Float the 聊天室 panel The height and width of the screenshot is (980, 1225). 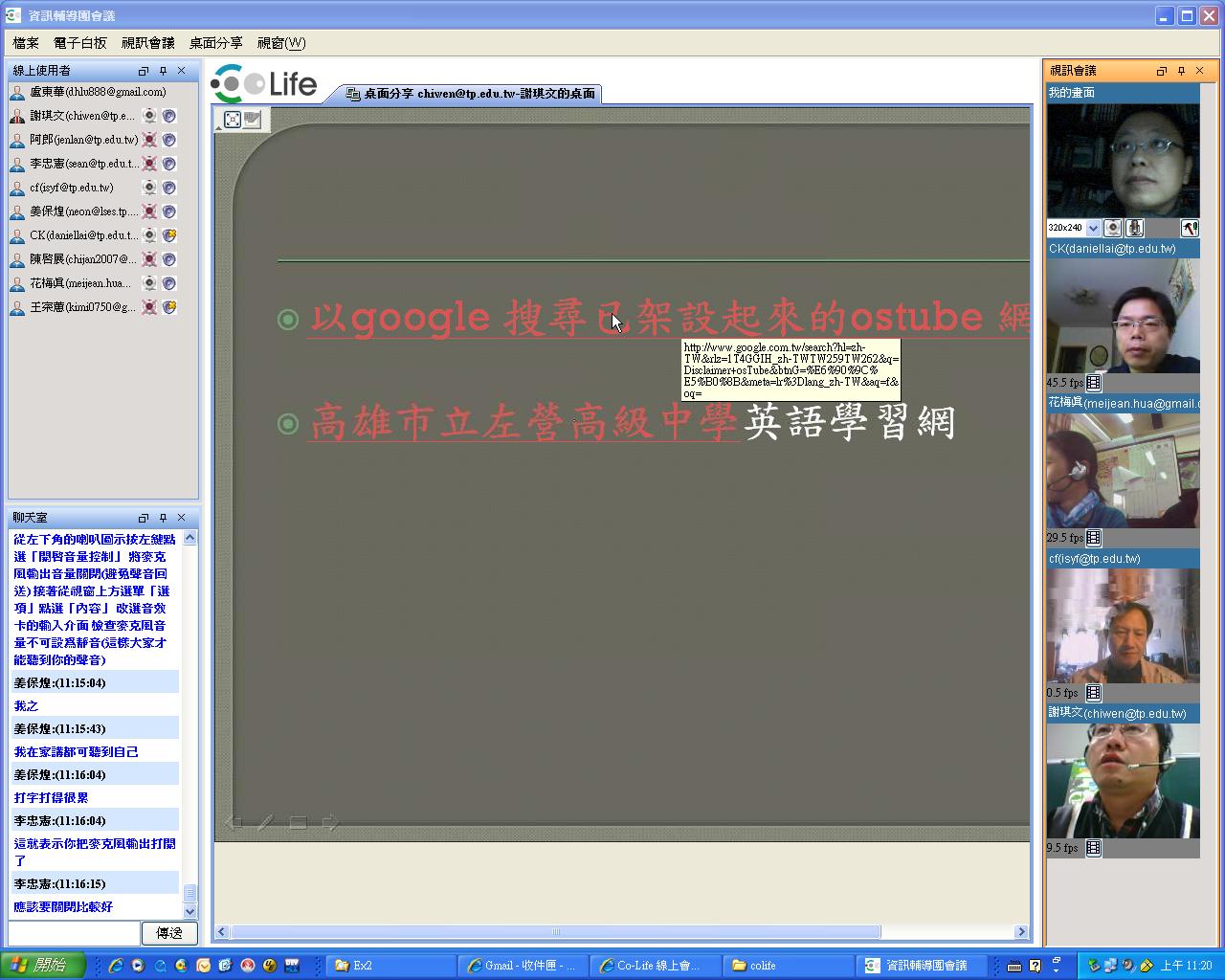[x=144, y=518]
